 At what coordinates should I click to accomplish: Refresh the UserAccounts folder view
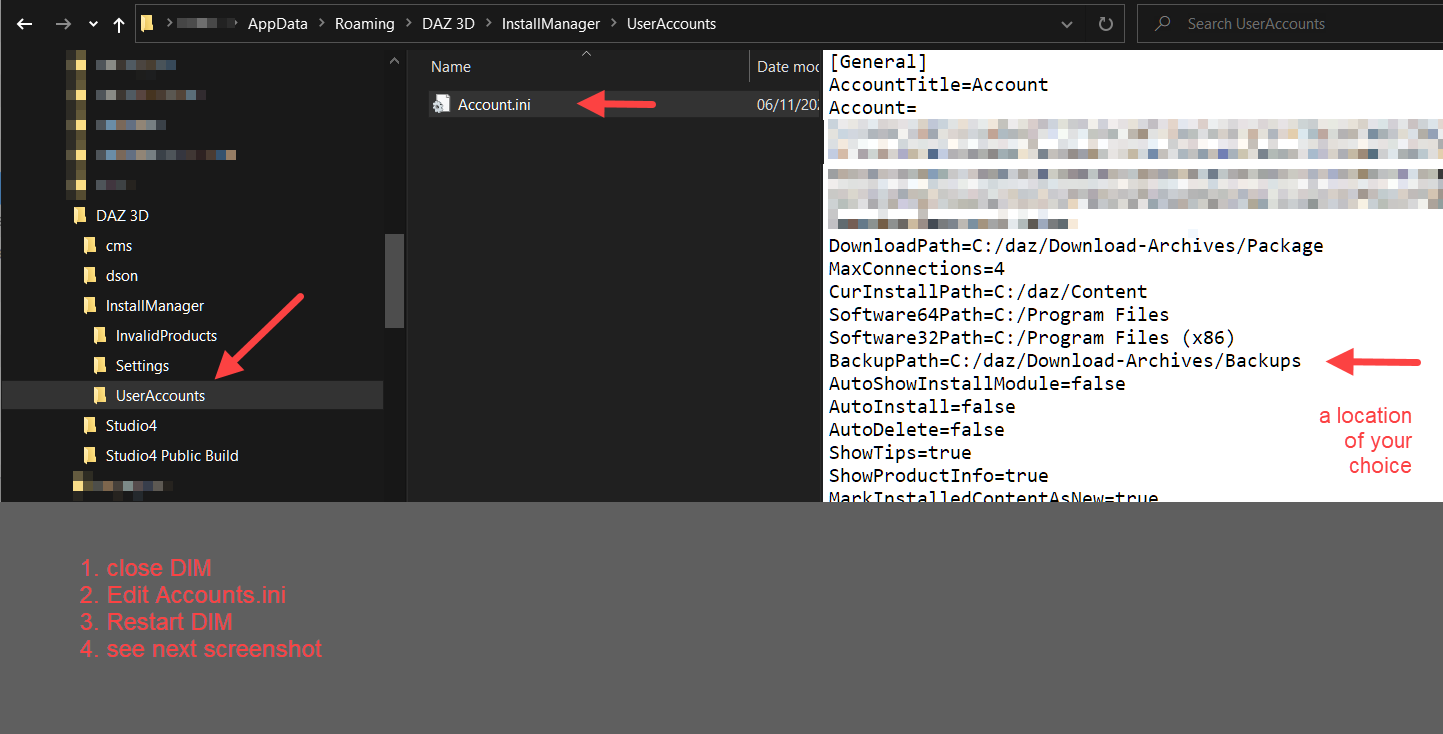click(x=1105, y=24)
